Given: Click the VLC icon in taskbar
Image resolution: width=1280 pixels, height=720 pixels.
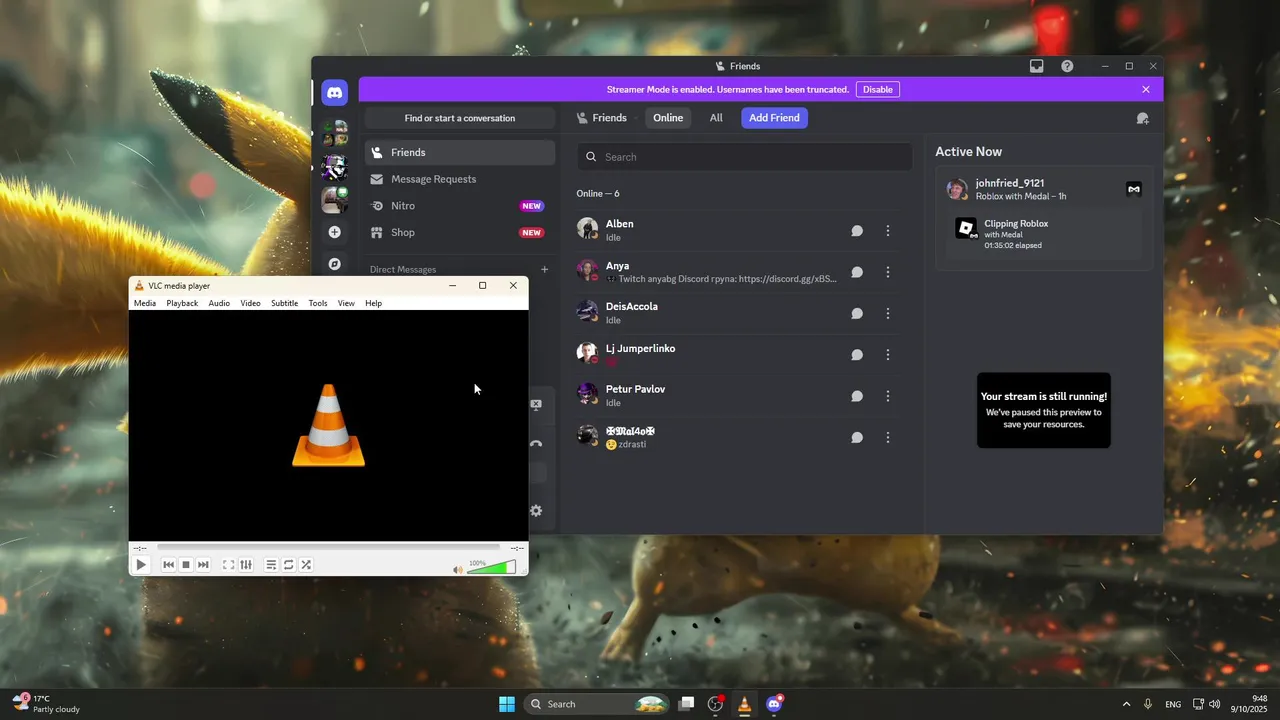Looking at the screenshot, I should pyautogui.click(x=744, y=704).
